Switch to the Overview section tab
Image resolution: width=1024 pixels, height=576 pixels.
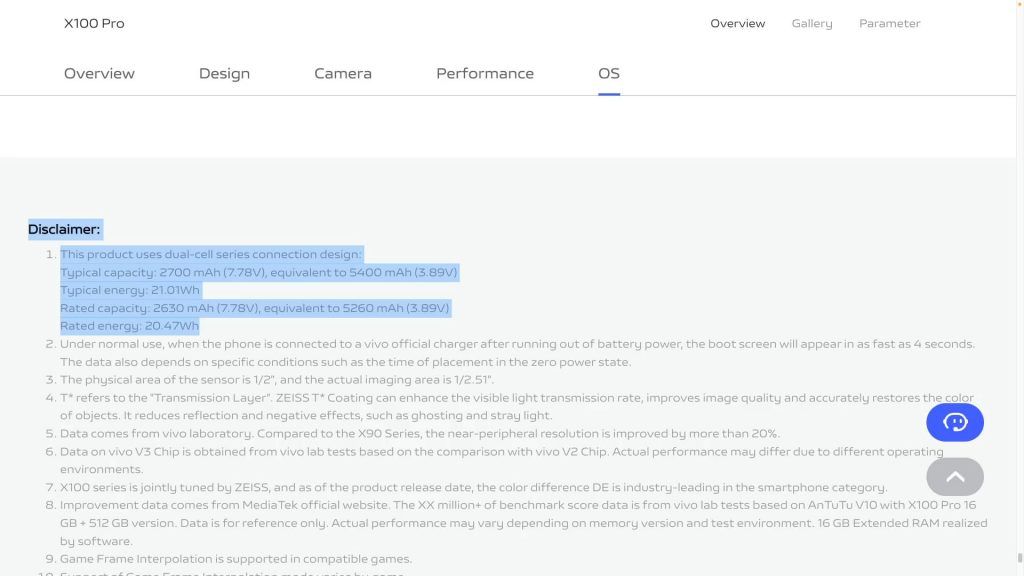[99, 73]
